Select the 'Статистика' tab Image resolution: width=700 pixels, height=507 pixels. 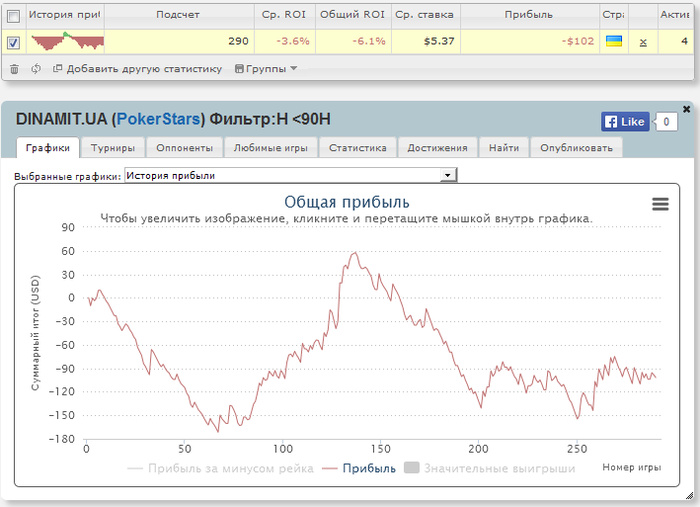point(358,148)
